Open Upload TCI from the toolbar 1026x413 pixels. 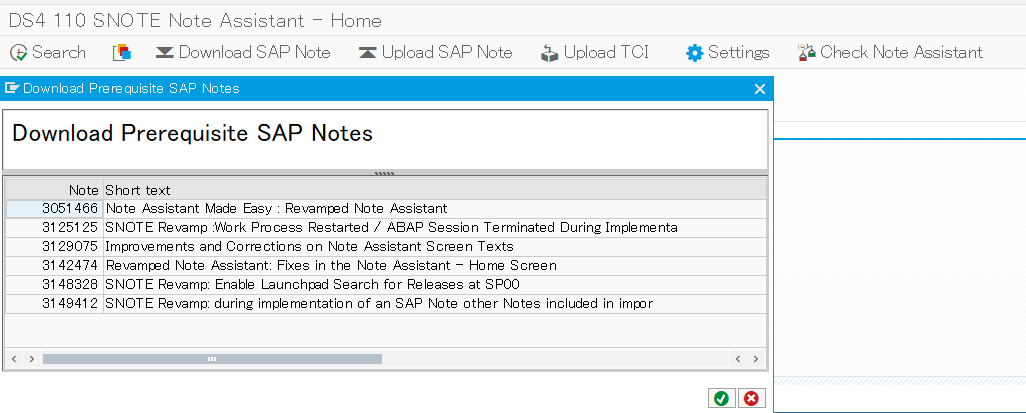[x=595, y=52]
